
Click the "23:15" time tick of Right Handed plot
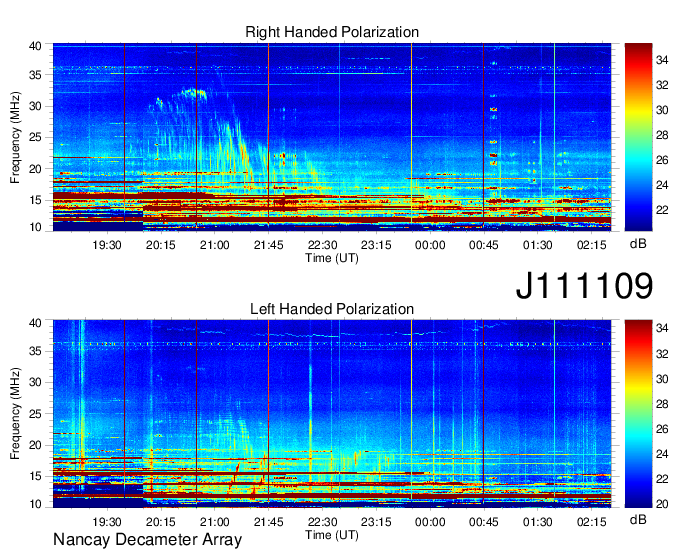376,245
